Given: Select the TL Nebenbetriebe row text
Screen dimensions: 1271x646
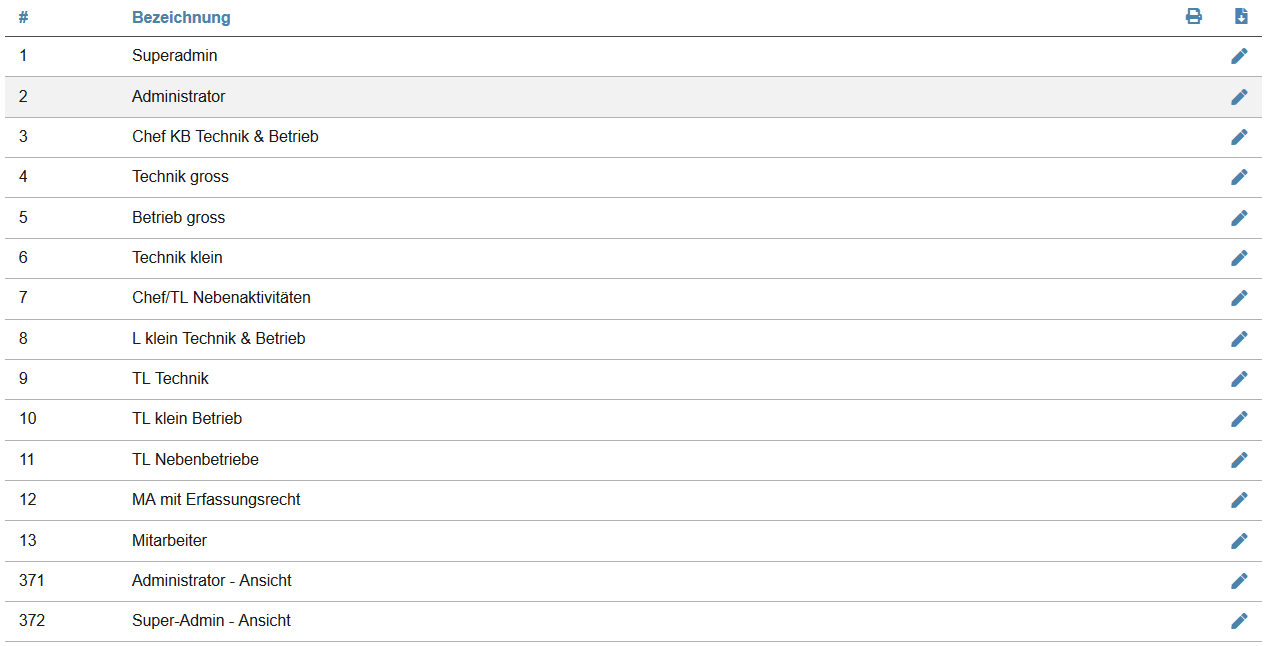Looking at the screenshot, I should click(x=195, y=460).
